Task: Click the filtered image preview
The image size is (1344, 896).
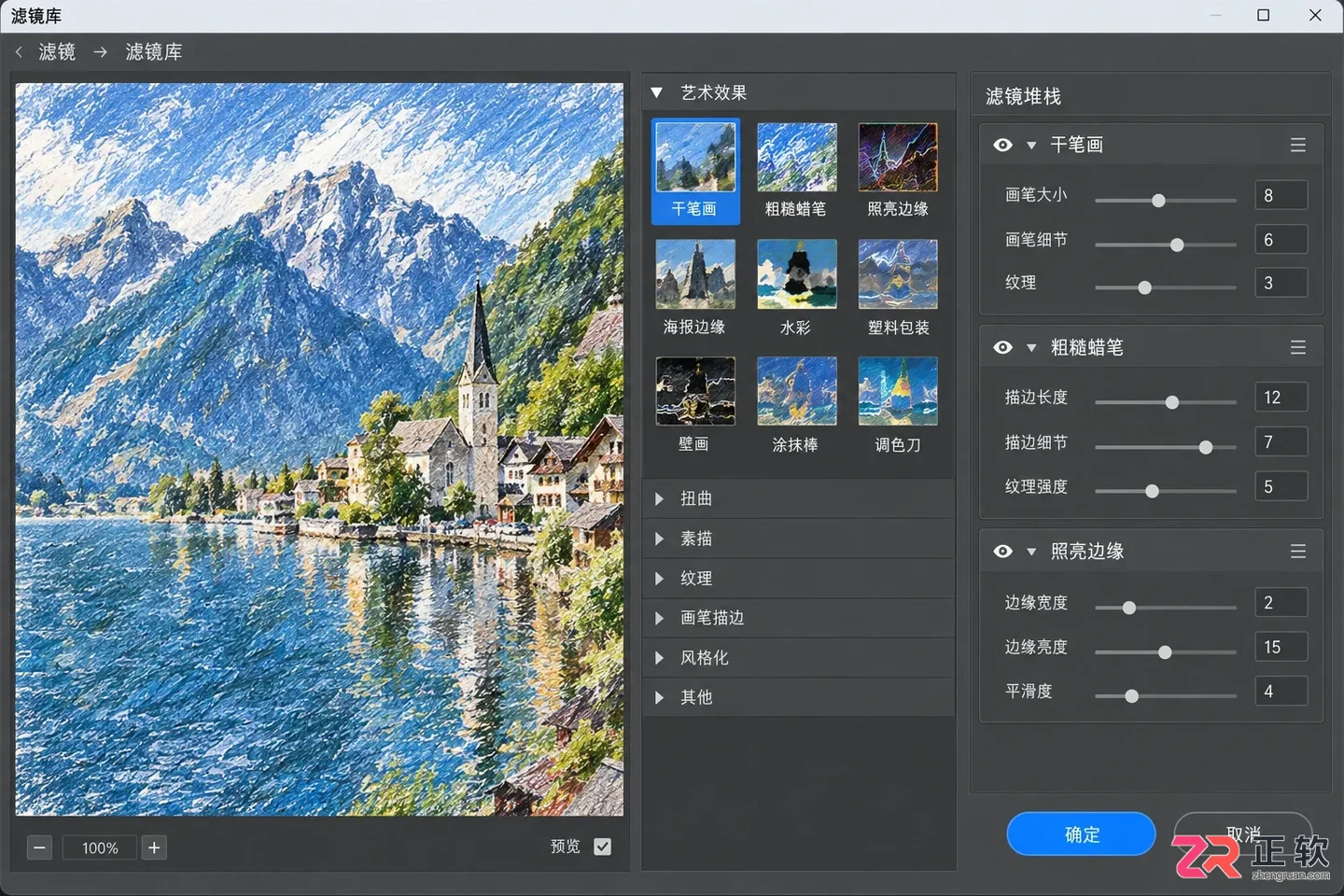Action: pyautogui.click(x=319, y=449)
